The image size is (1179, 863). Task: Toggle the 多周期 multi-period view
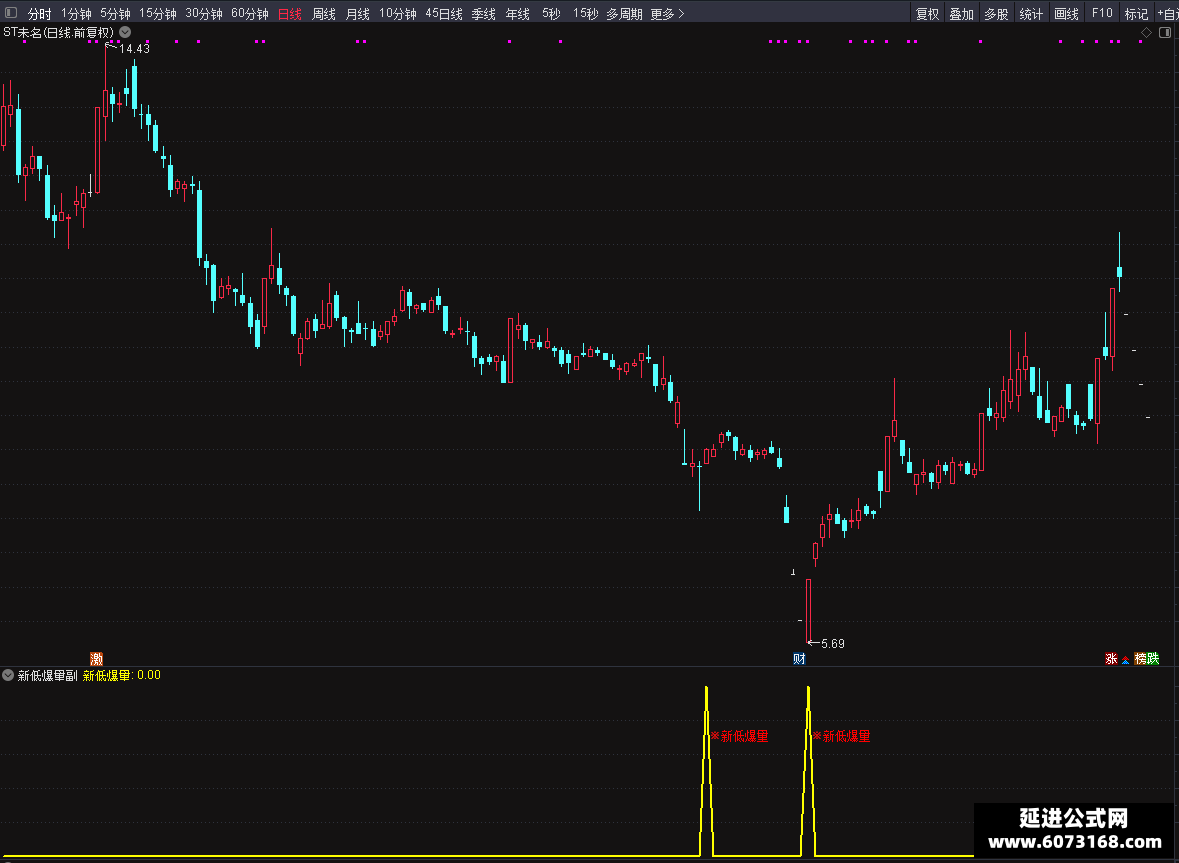point(624,14)
